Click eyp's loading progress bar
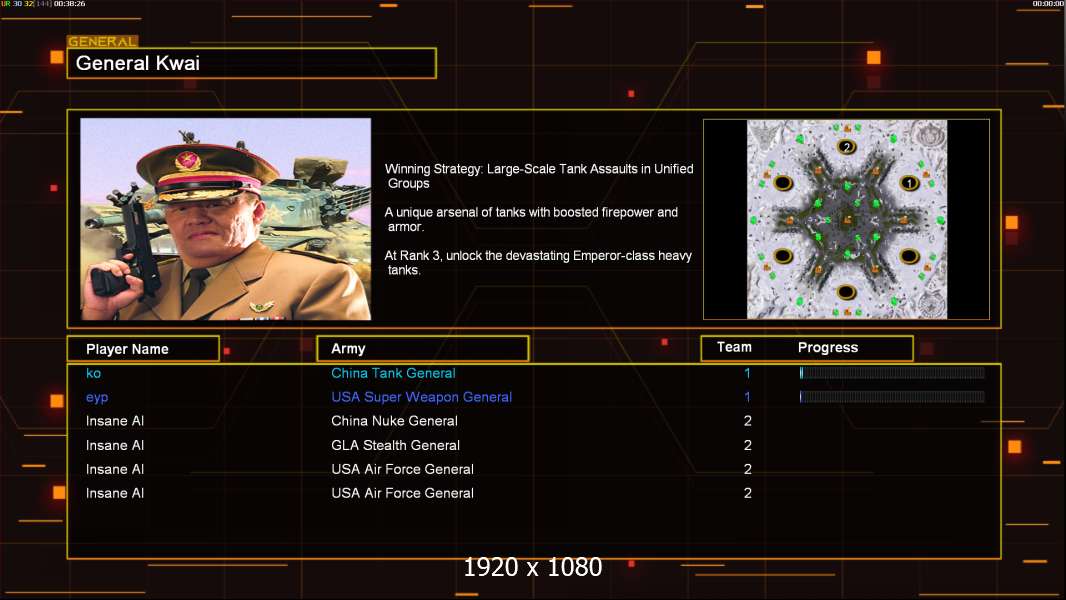This screenshot has width=1066, height=600. coord(892,397)
